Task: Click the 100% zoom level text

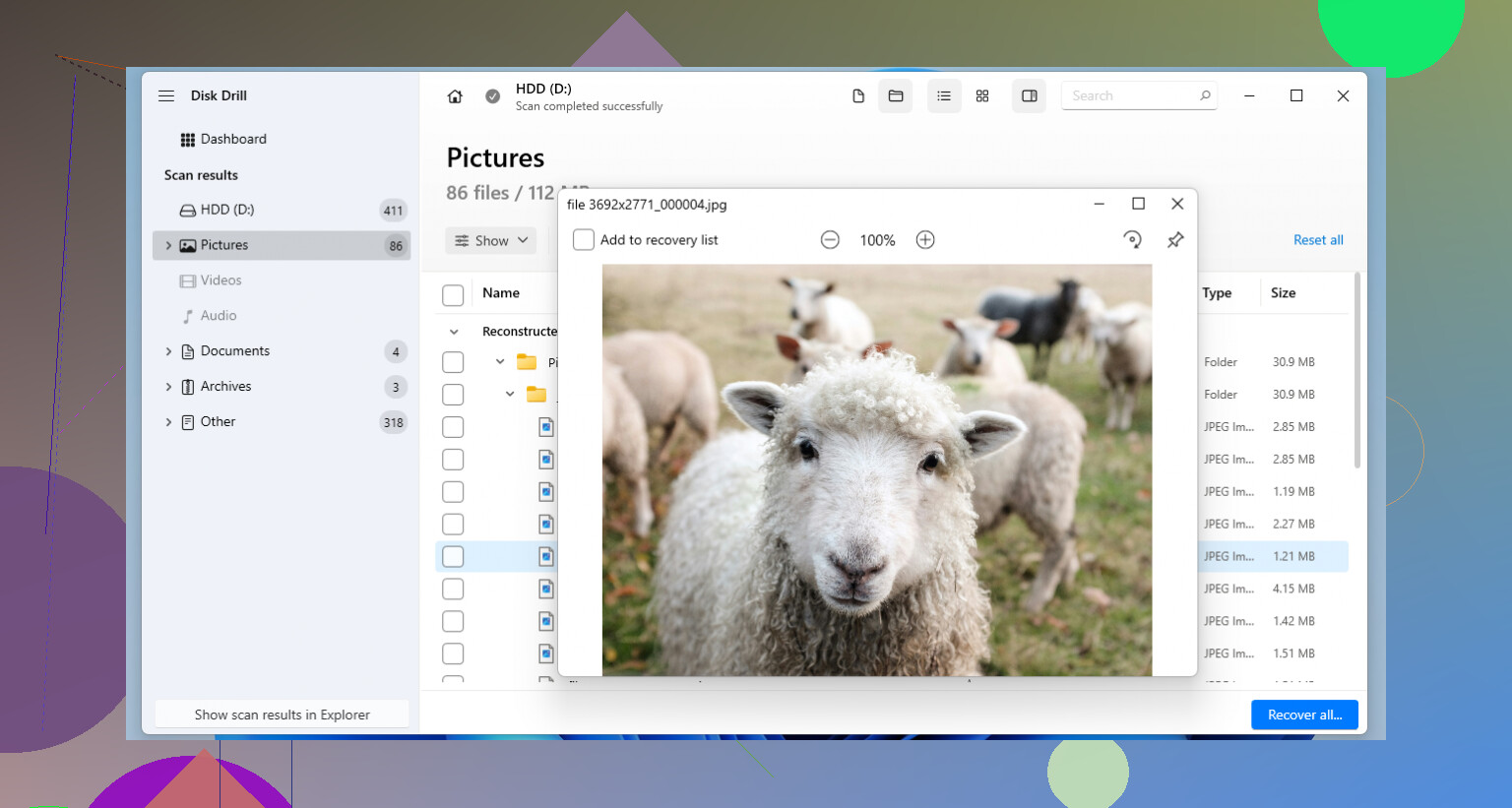Action: pos(877,240)
